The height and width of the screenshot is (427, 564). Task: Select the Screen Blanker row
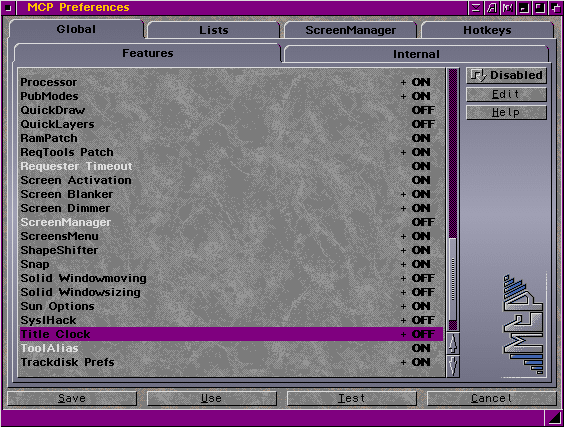coord(231,195)
